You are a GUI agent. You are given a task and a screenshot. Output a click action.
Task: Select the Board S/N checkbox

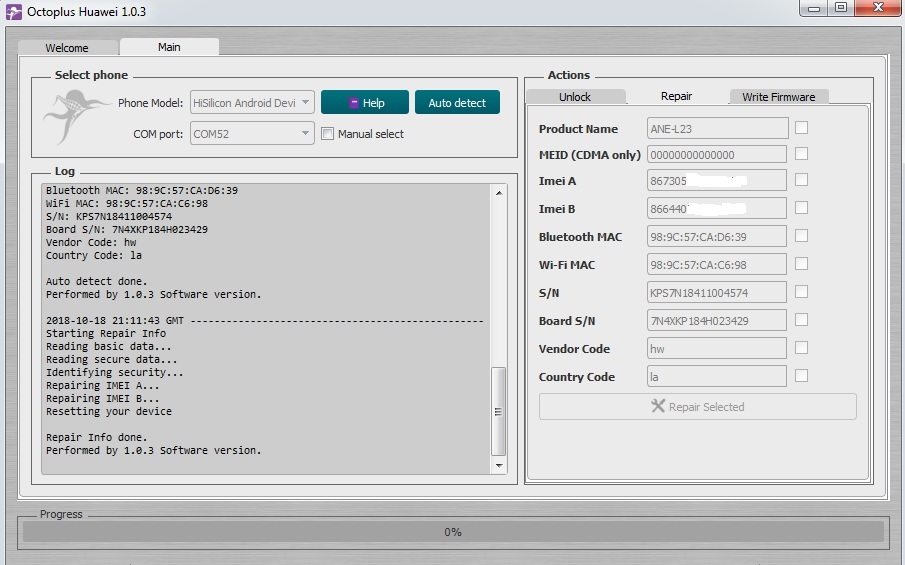pos(801,320)
